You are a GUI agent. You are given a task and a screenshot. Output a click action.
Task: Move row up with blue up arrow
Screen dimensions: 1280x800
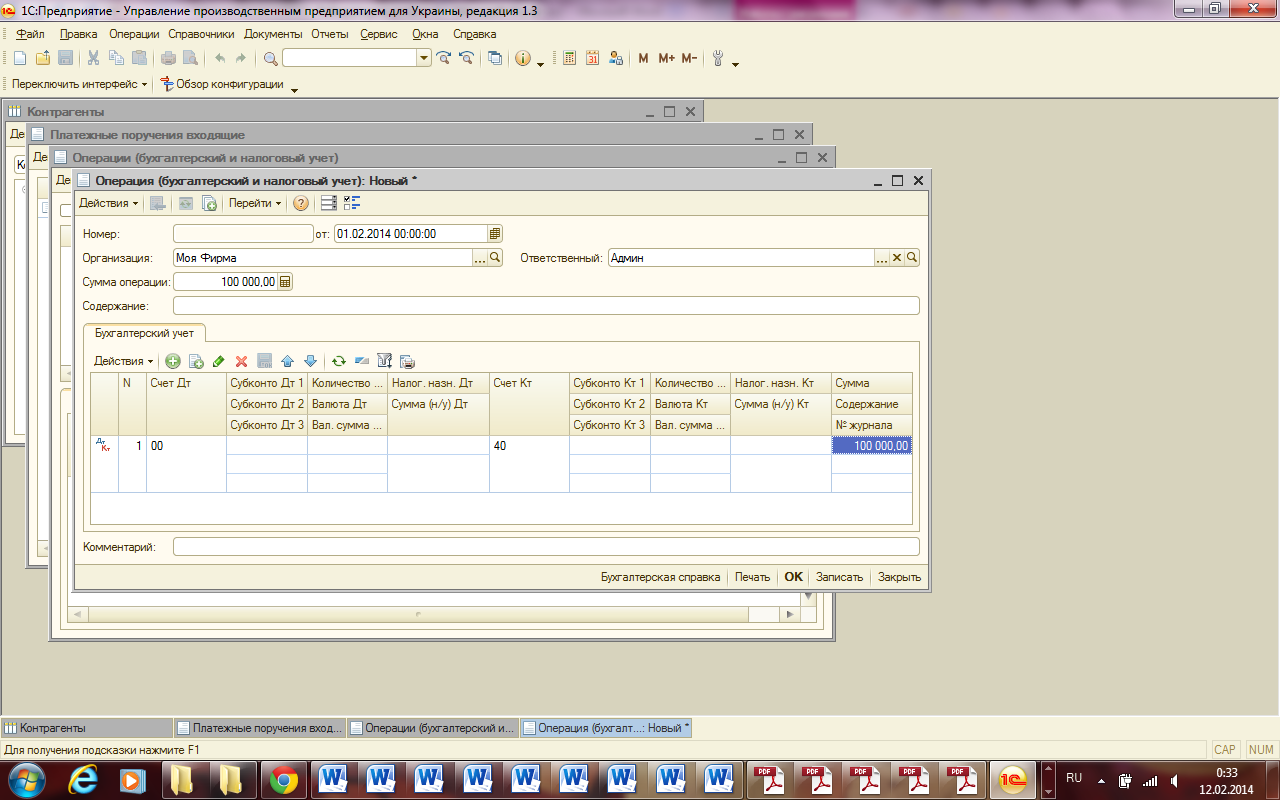[x=288, y=361]
